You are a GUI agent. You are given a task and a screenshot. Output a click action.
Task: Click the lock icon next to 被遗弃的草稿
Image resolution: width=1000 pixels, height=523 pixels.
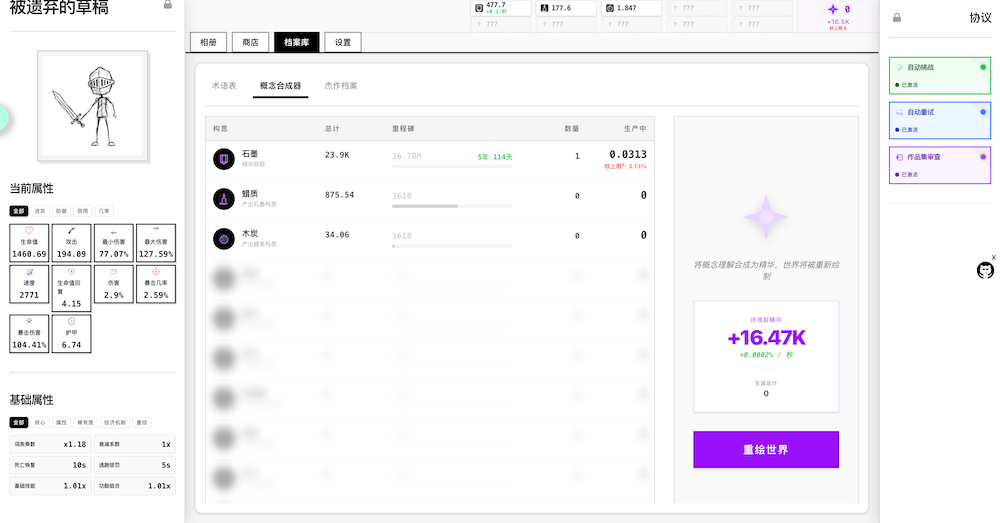click(x=167, y=5)
